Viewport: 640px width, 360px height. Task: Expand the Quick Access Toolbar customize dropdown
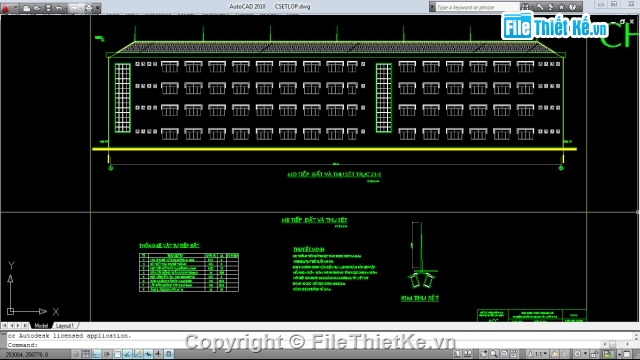[98, 8]
